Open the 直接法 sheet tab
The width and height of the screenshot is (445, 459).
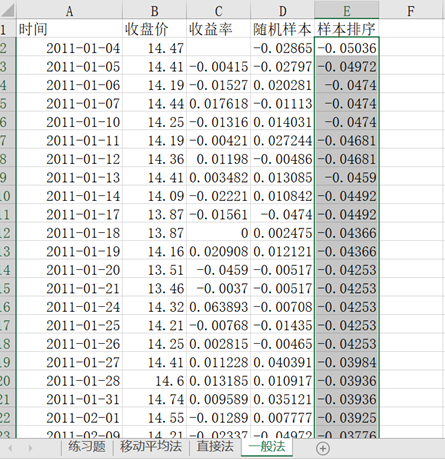[215, 447]
